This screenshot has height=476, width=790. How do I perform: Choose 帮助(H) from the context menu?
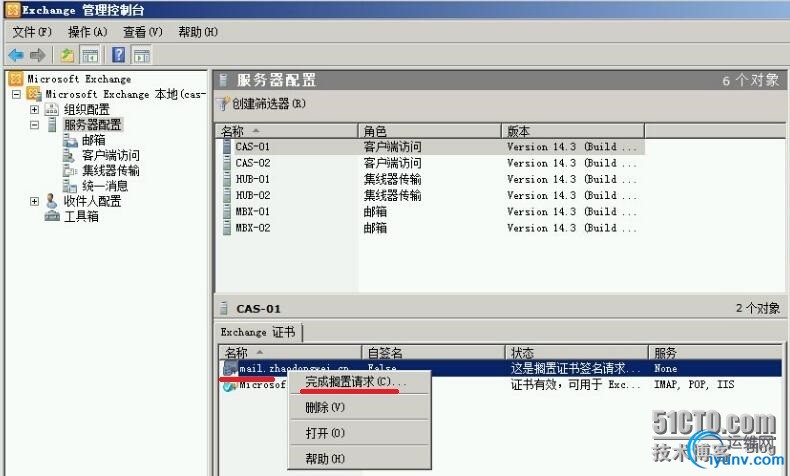(359, 458)
